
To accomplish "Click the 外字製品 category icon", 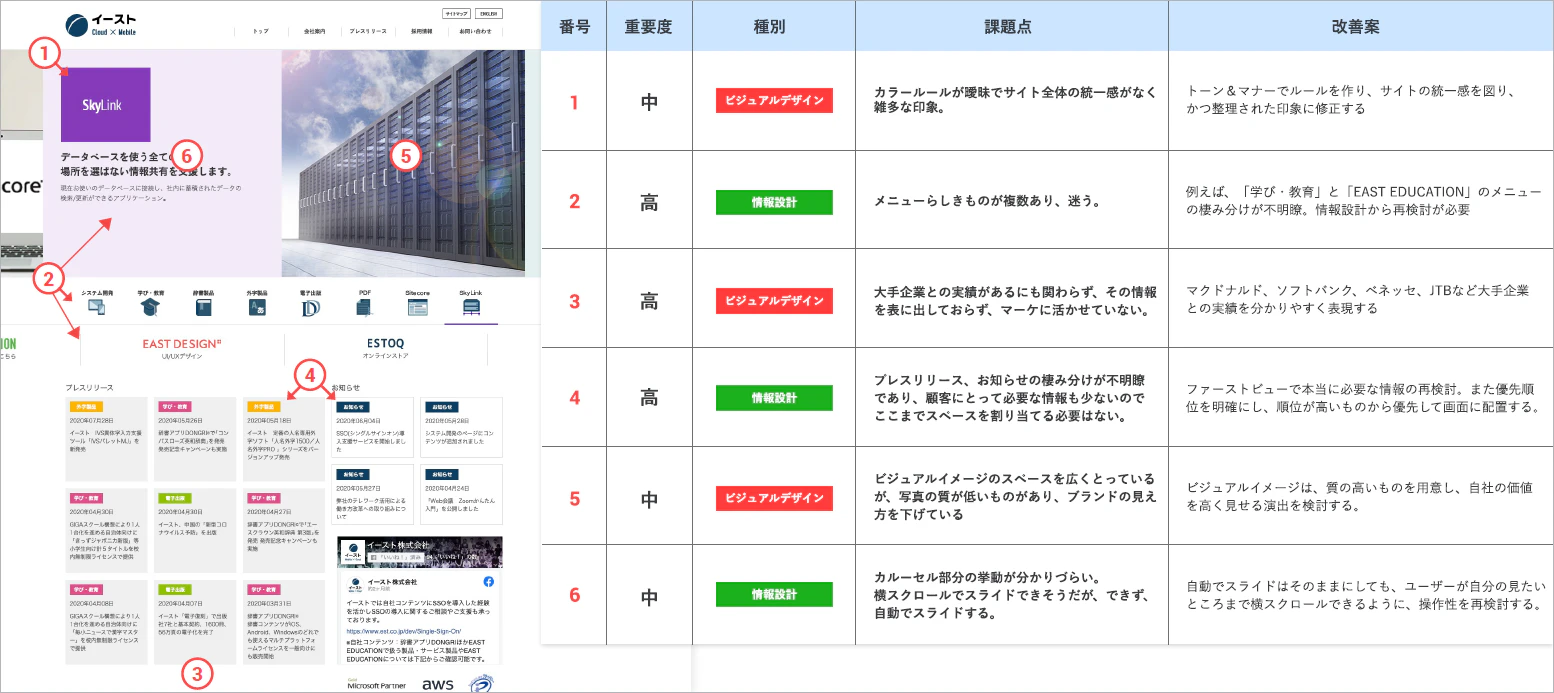I will pos(257,309).
